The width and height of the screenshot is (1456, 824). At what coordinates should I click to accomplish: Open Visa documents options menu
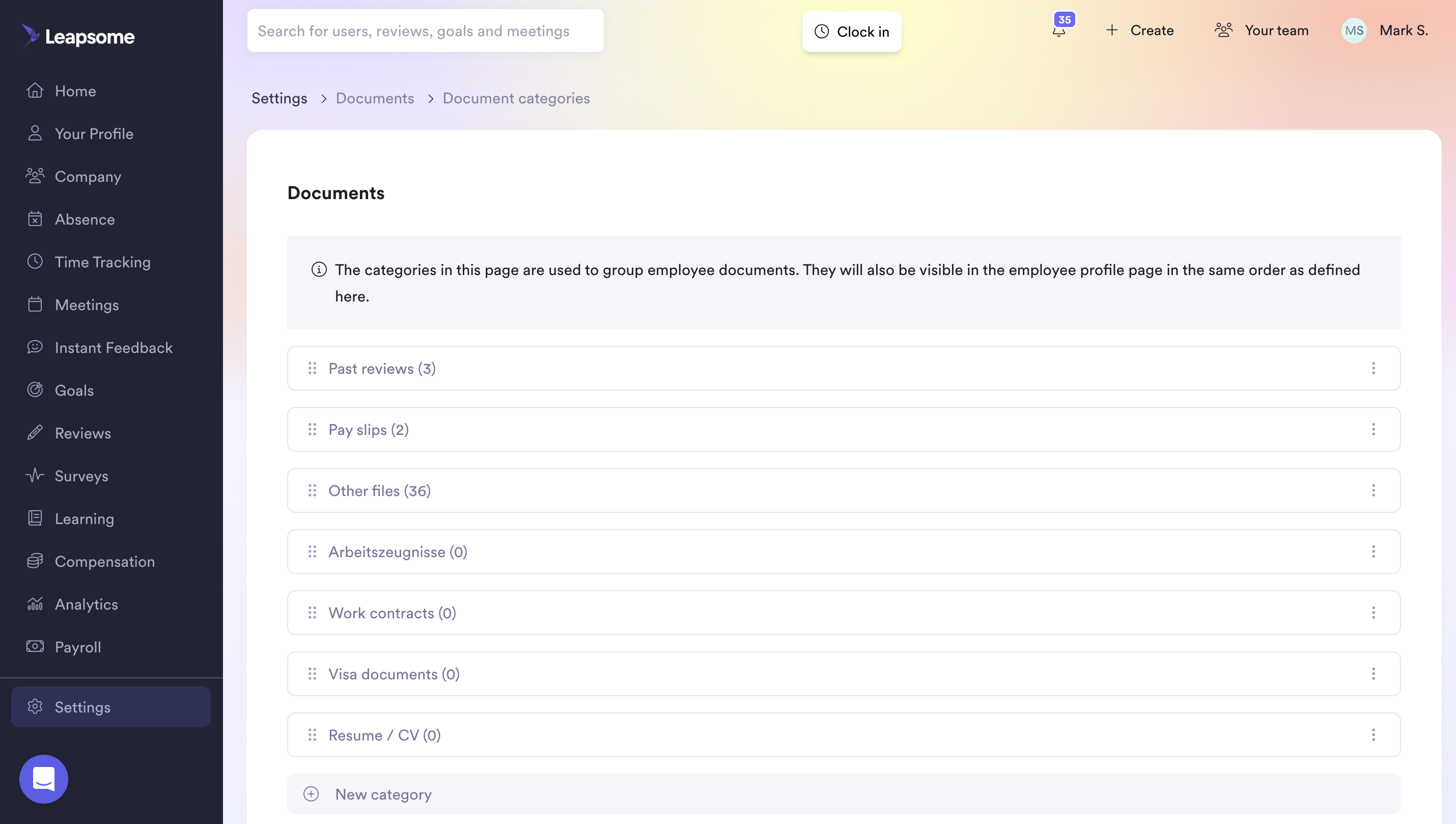coord(1374,674)
